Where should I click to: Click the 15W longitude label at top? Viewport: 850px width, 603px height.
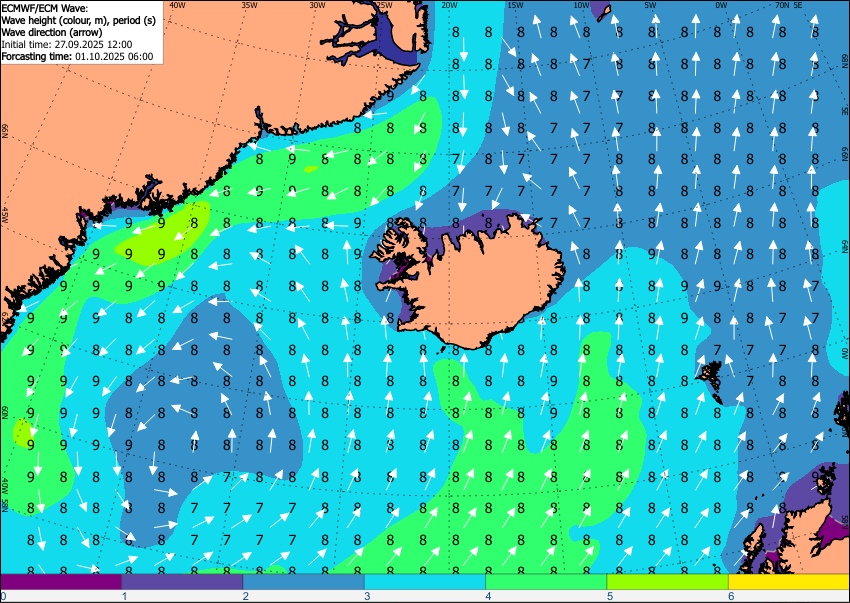[515, 5]
